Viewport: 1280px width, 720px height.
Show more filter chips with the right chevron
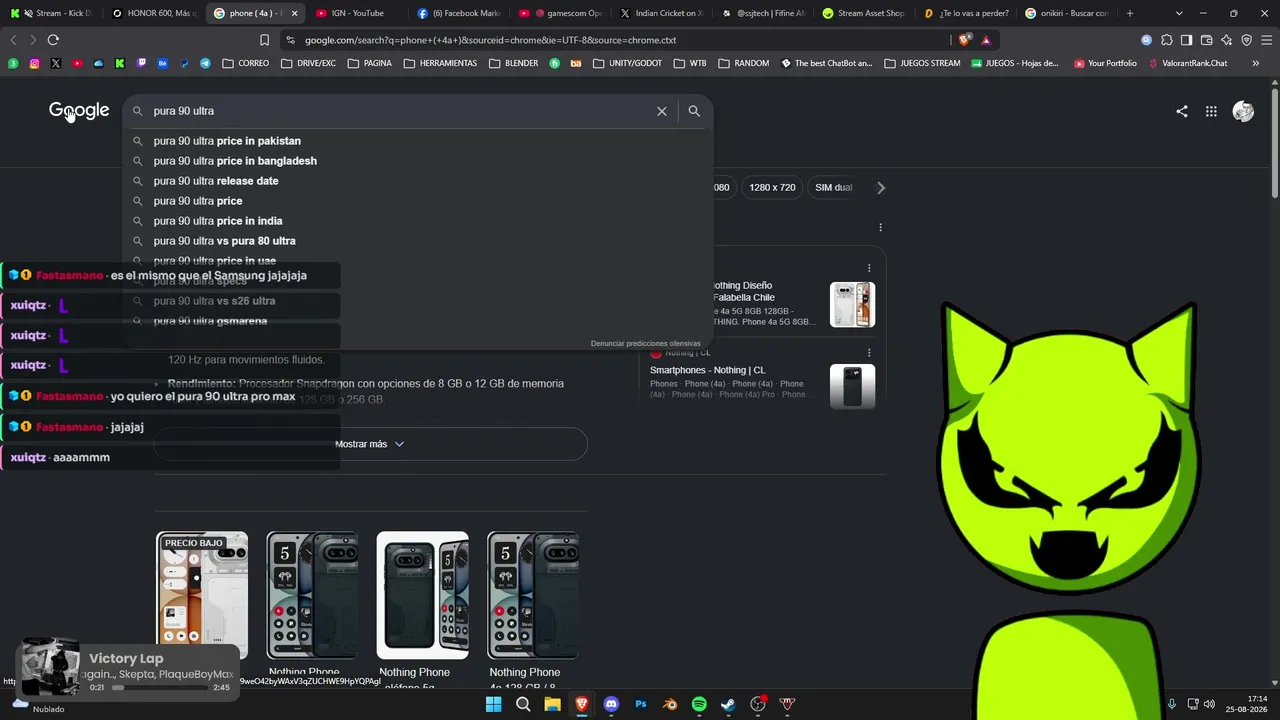coord(881,188)
